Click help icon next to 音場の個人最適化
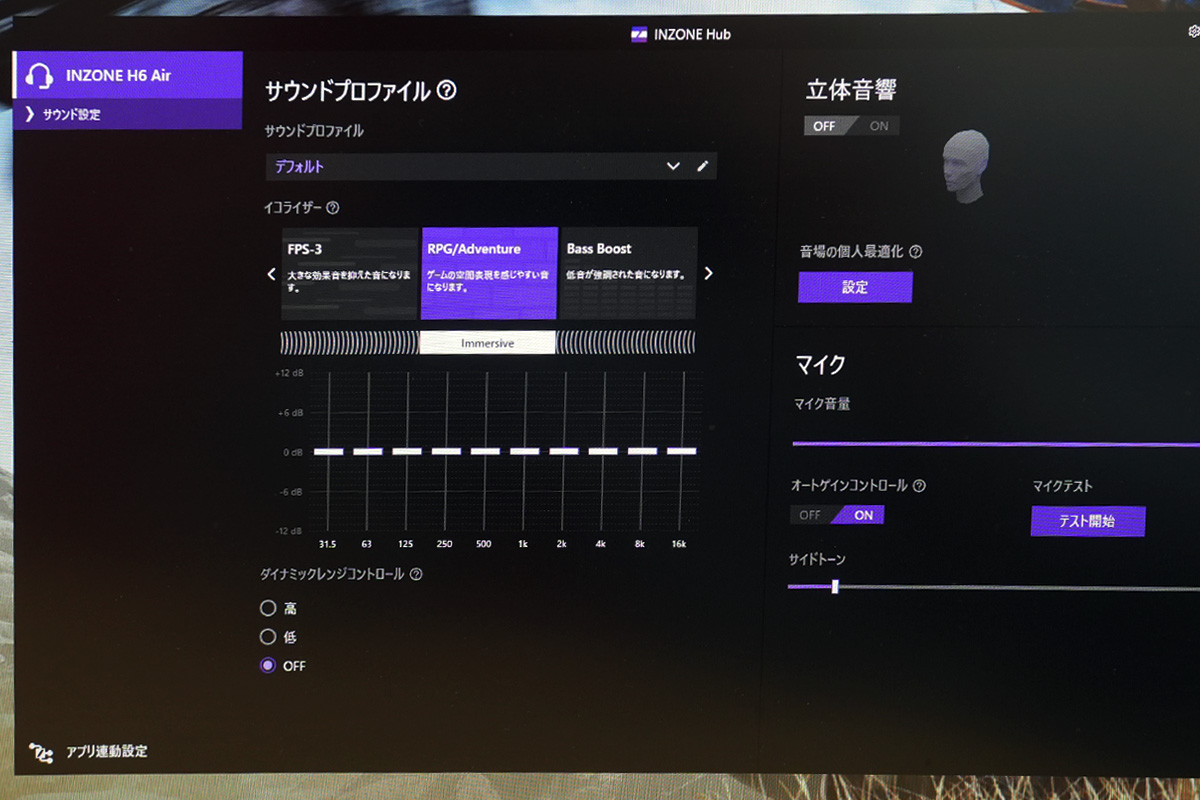Viewport: 1200px width, 800px height. [x=915, y=252]
